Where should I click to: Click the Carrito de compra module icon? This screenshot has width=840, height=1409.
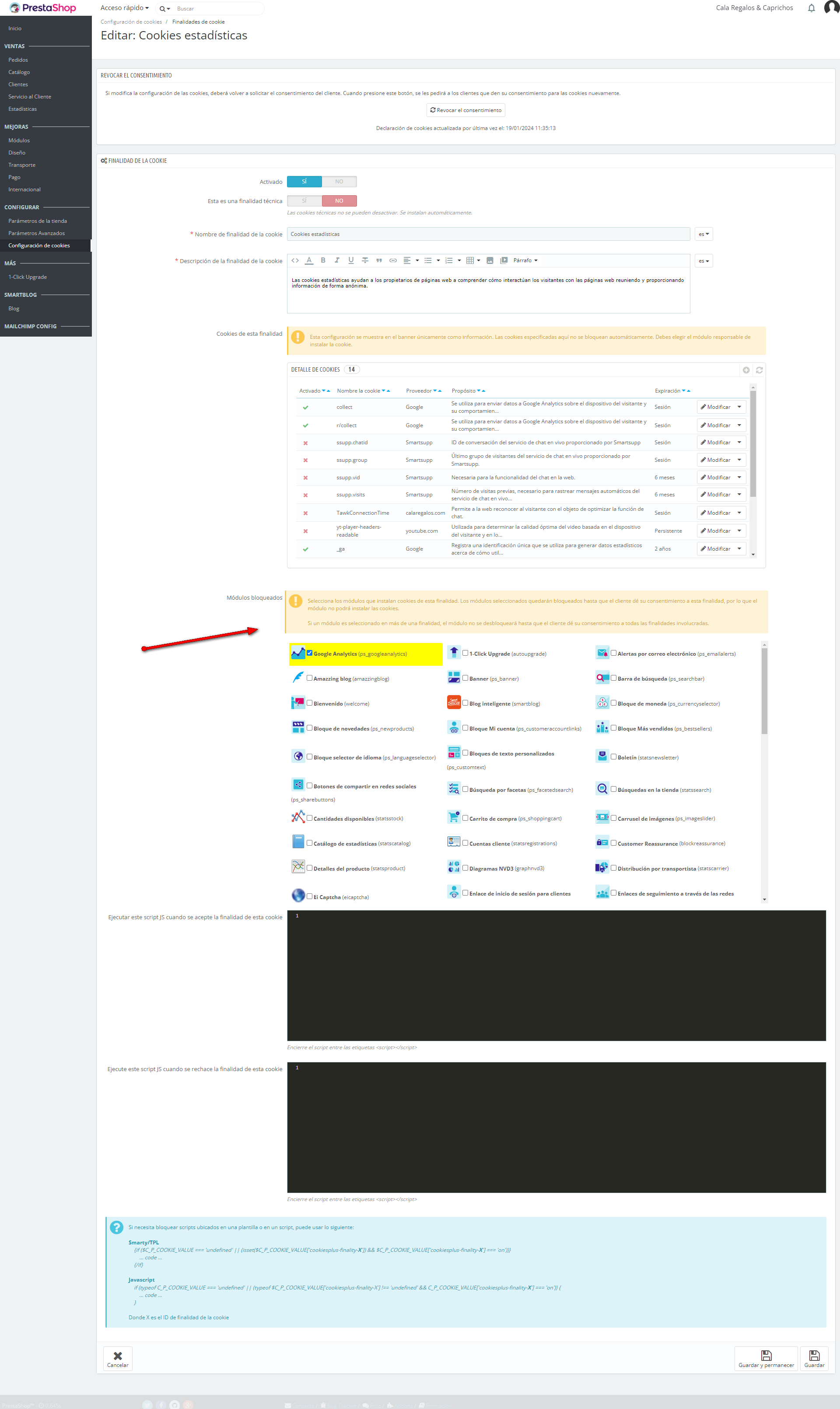tap(454, 817)
